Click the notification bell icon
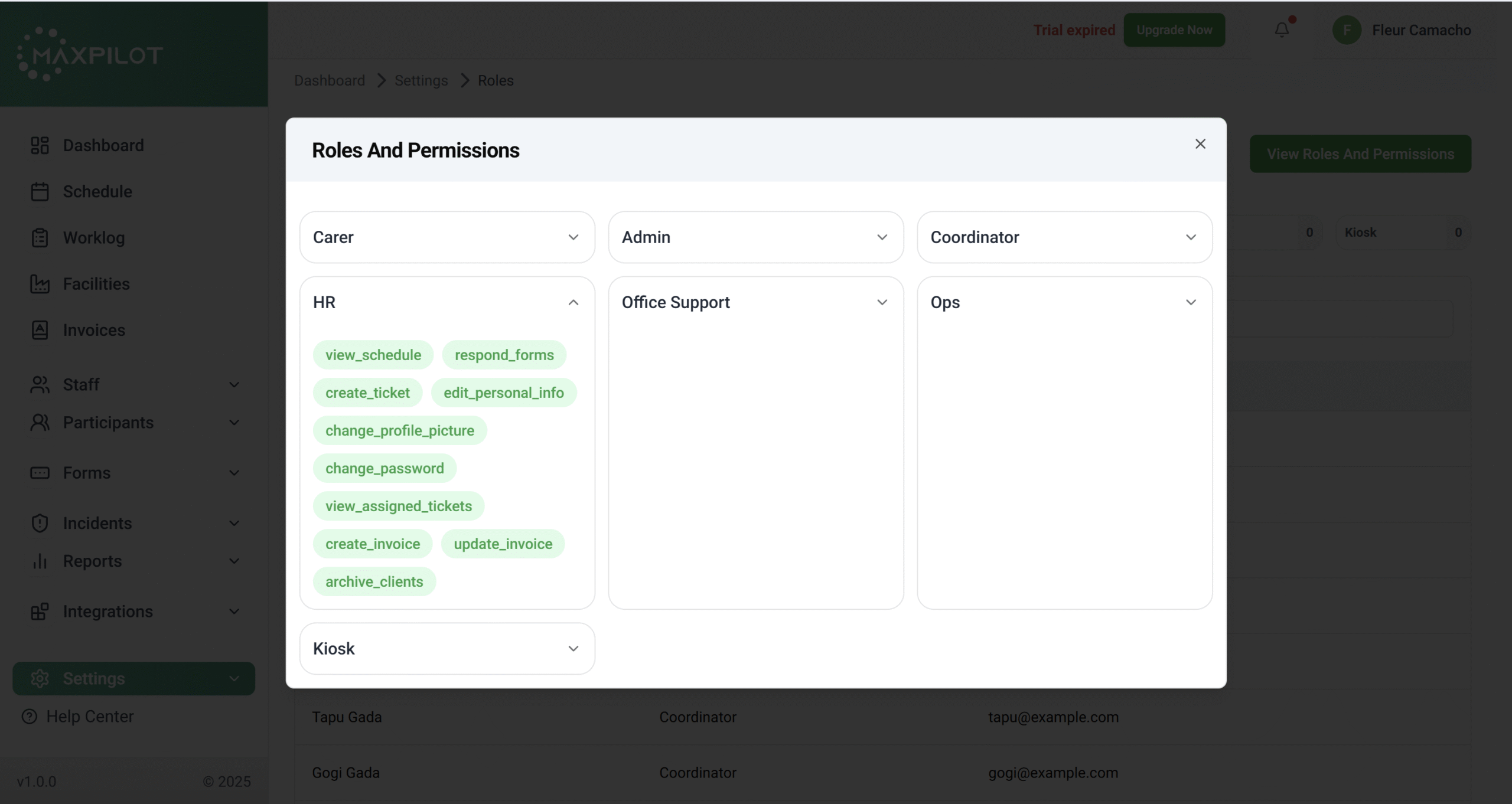This screenshot has width=1512, height=804. (1281, 30)
